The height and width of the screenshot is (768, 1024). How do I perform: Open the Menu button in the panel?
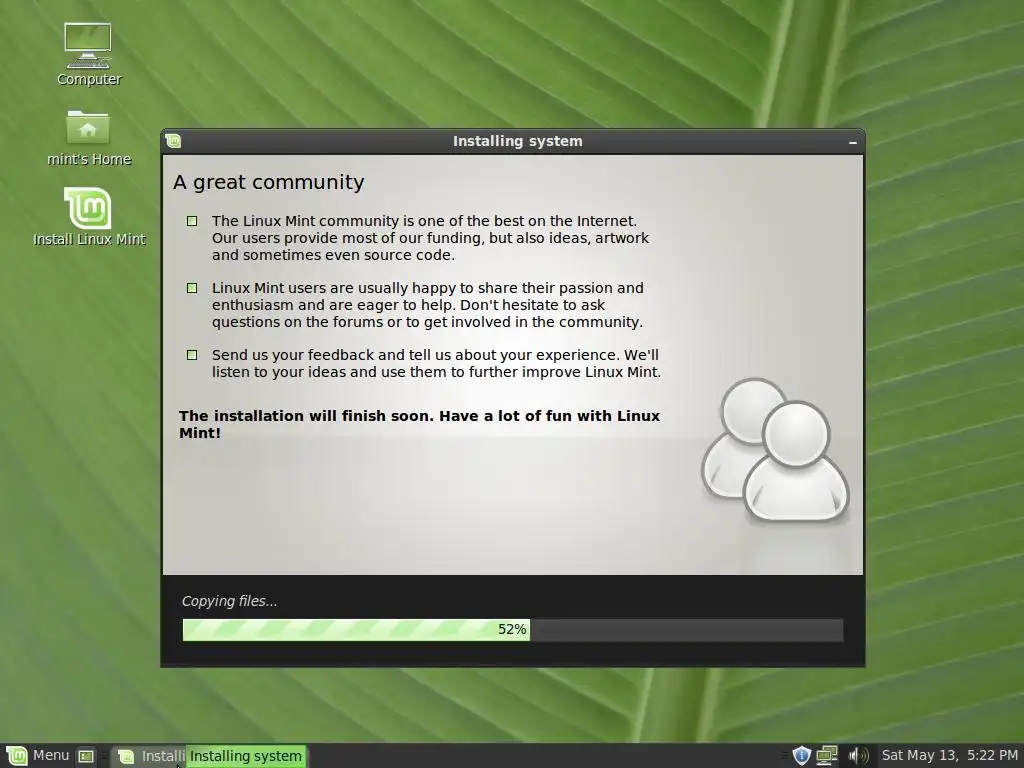pyautogui.click(x=37, y=756)
